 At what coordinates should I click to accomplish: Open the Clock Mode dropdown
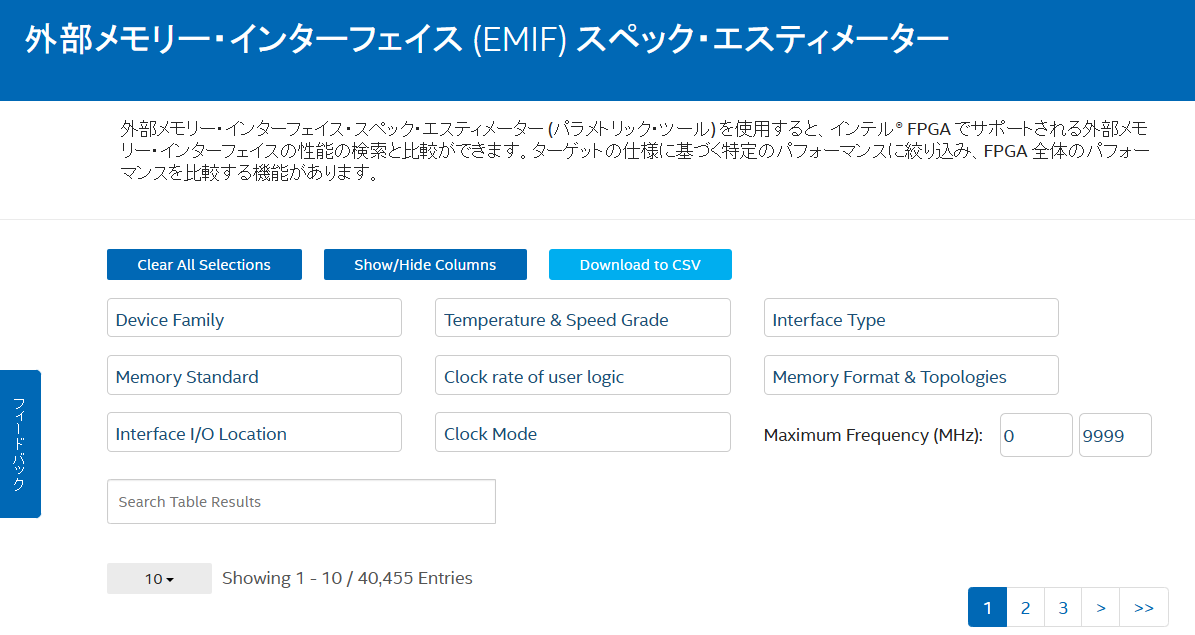583,431
